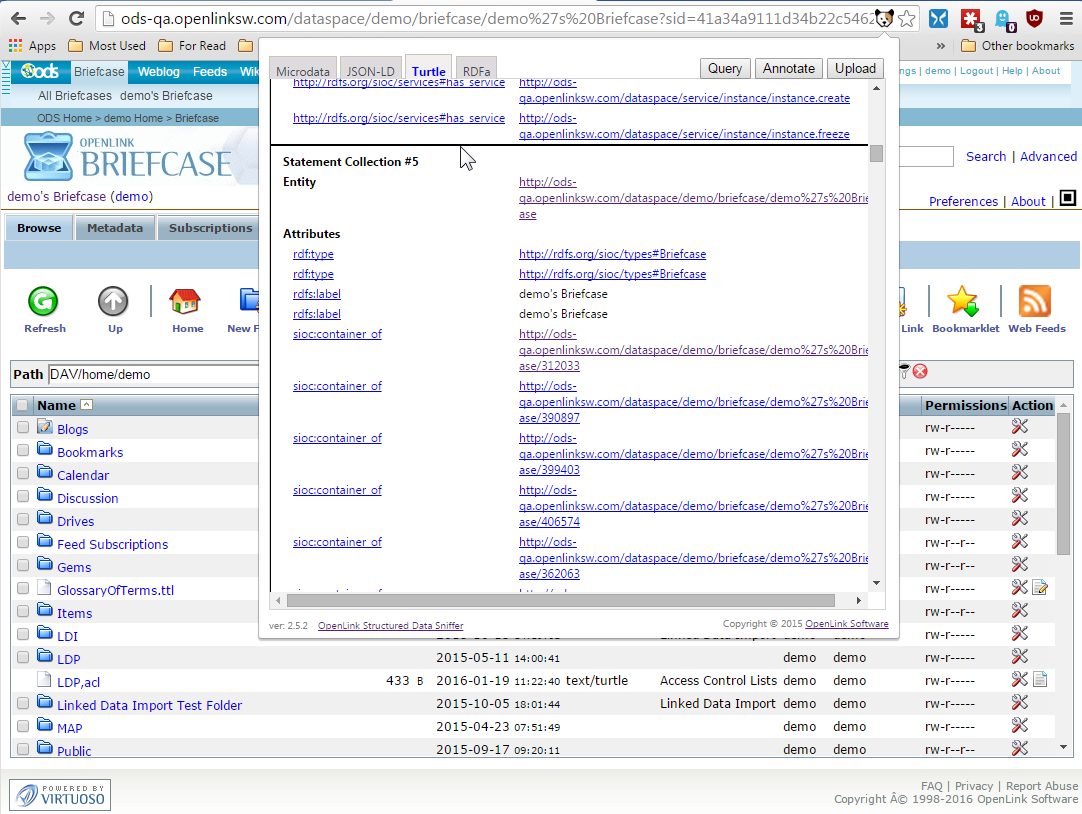Screen dimensions: 1082x814
Task: Toggle the Name column sort arrow
Action: [86, 405]
